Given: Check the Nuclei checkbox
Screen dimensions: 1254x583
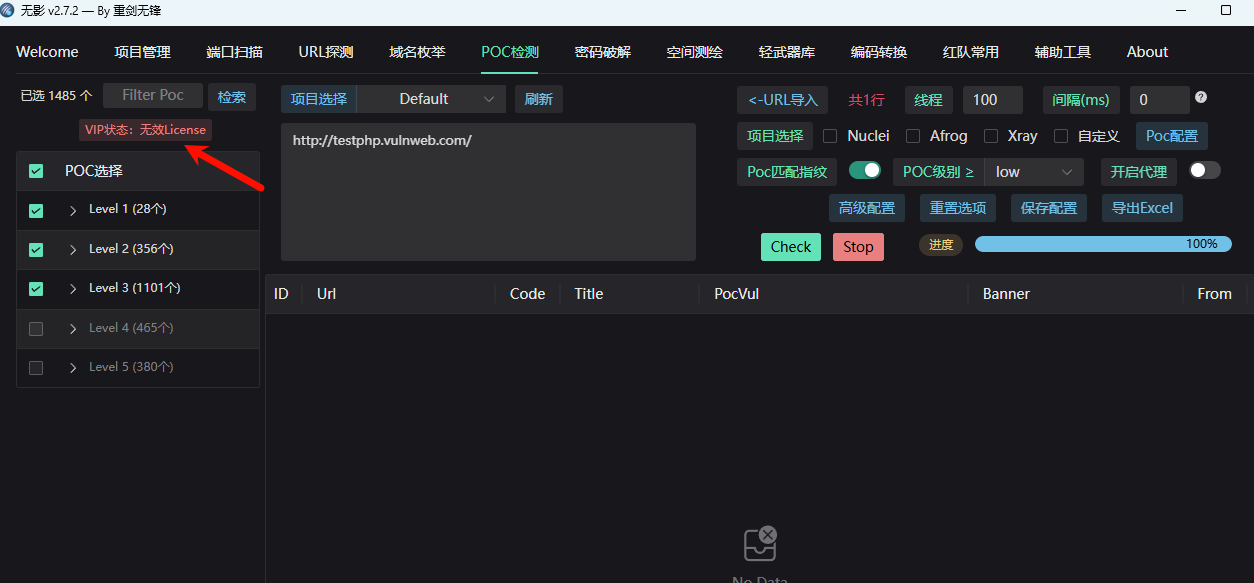Looking at the screenshot, I should pyautogui.click(x=830, y=136).
